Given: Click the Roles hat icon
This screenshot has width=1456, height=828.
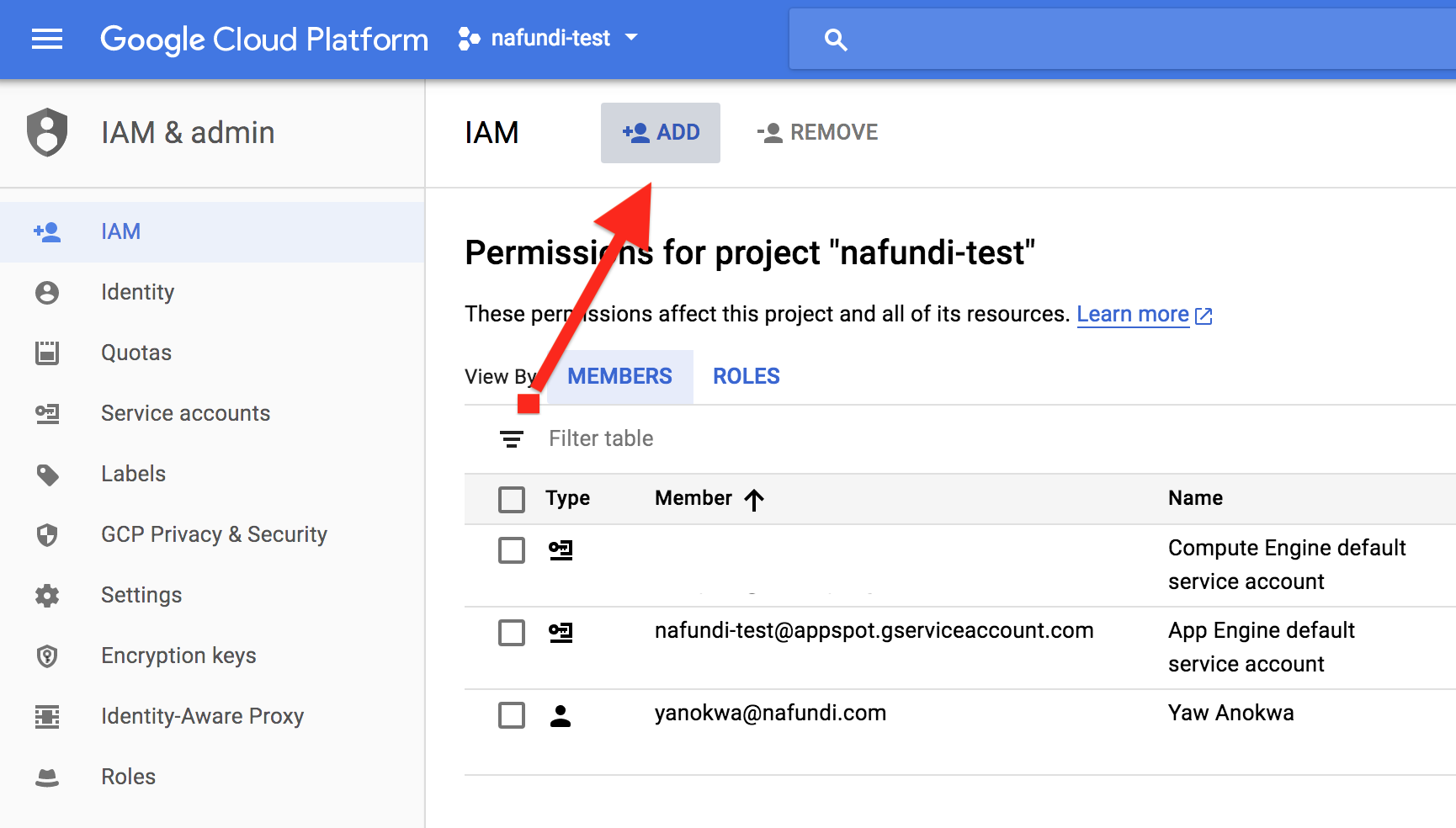Looking at the screenshot, I should (x=47, y=778).
